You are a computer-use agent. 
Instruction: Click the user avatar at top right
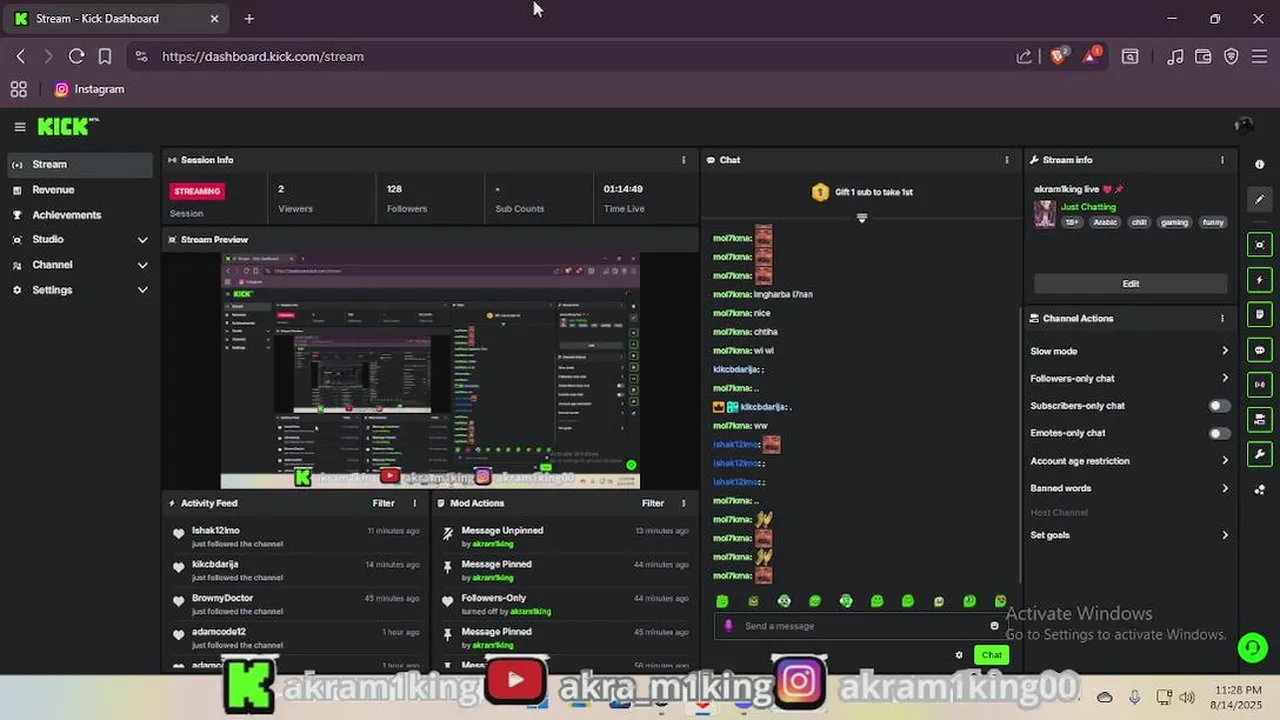[1244, 126]
